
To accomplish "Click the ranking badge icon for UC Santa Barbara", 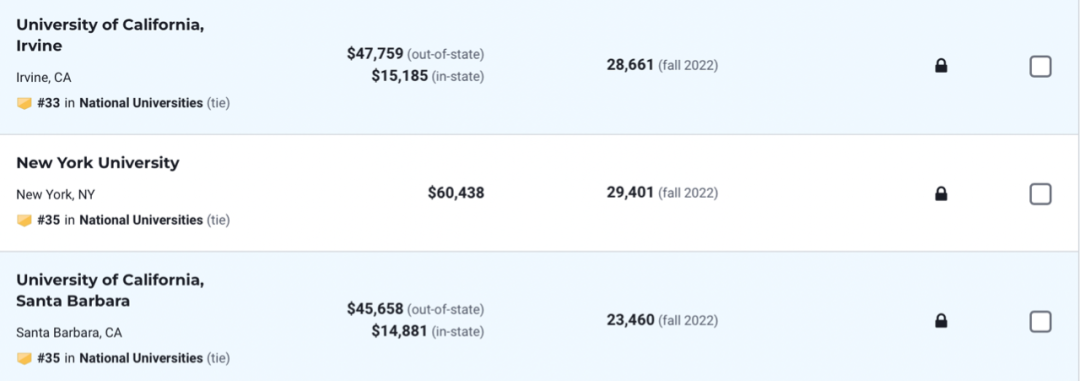I will [24, 358].
